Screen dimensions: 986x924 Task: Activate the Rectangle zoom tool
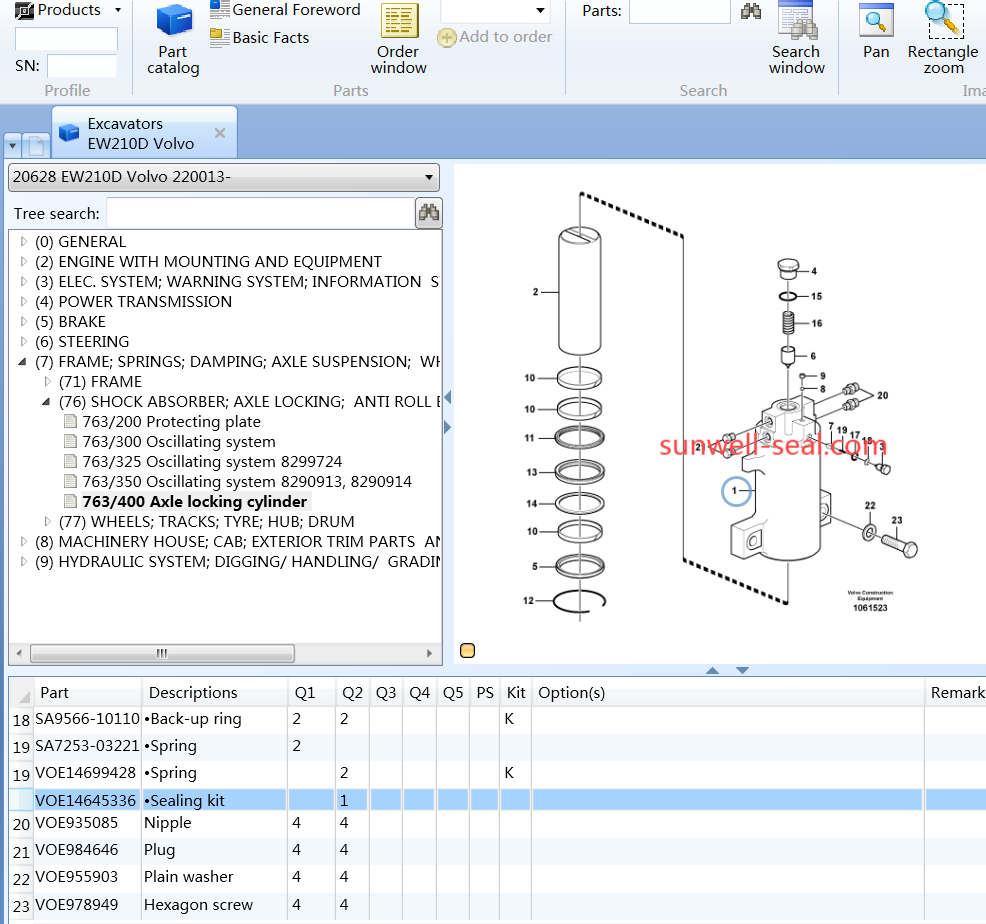tap(943, 40)
